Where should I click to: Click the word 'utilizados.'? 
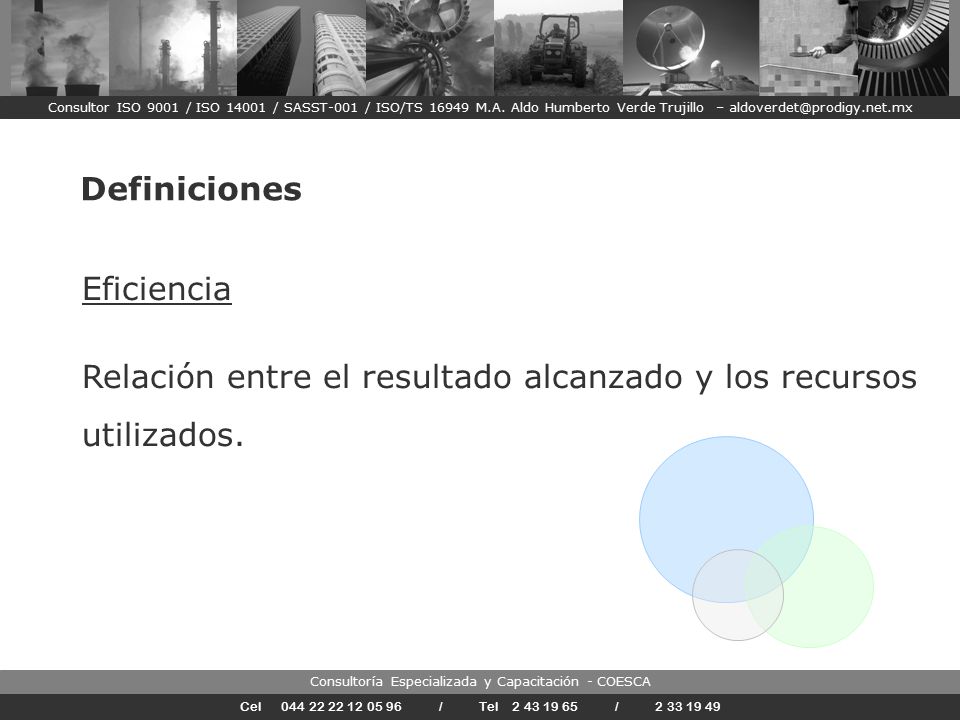163,435
